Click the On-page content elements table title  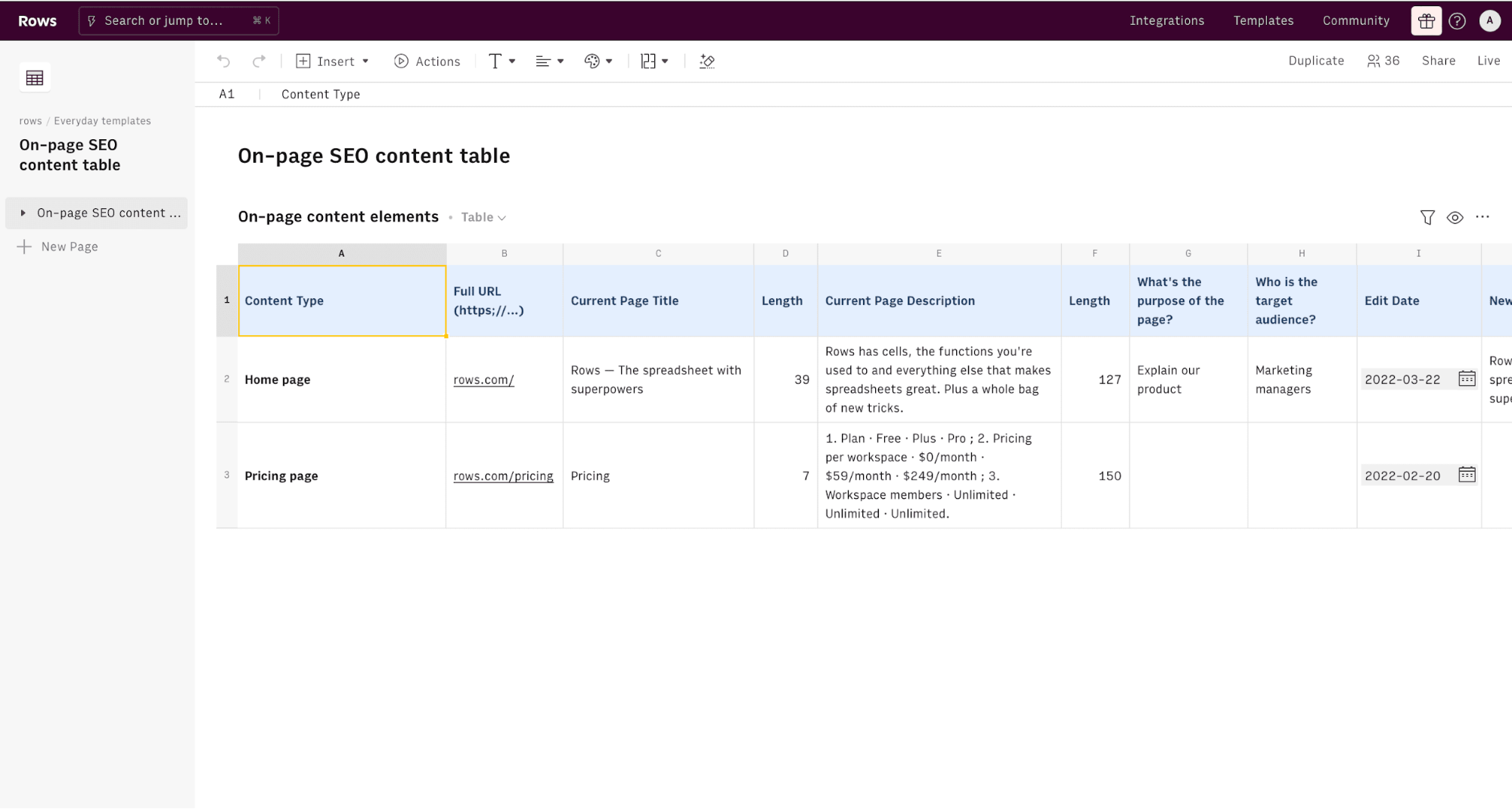(338, 216)
